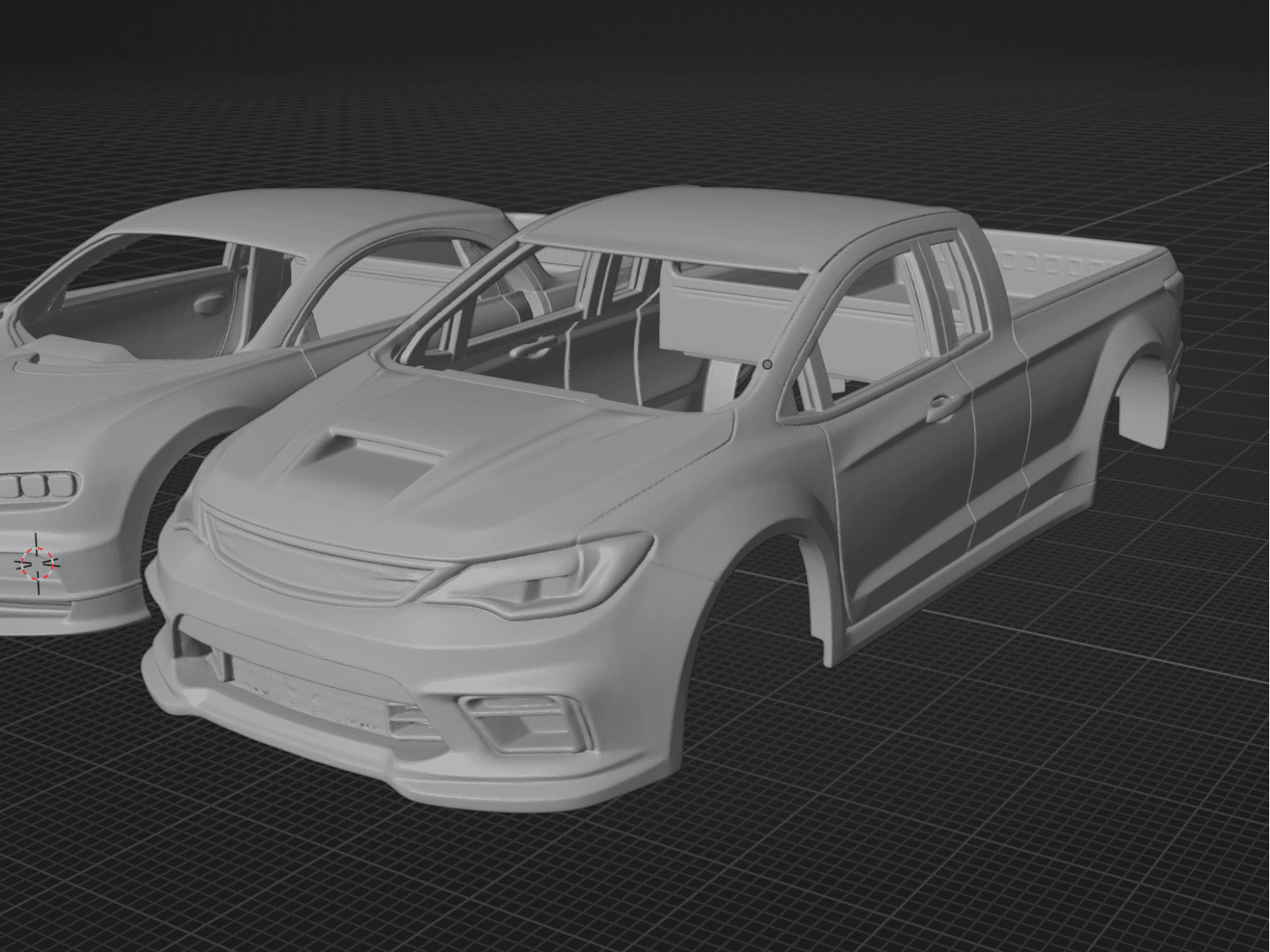The image size is (1270, 952).
Task: Click the pickup truck's driver door handle
Action: tap(942, 408)
